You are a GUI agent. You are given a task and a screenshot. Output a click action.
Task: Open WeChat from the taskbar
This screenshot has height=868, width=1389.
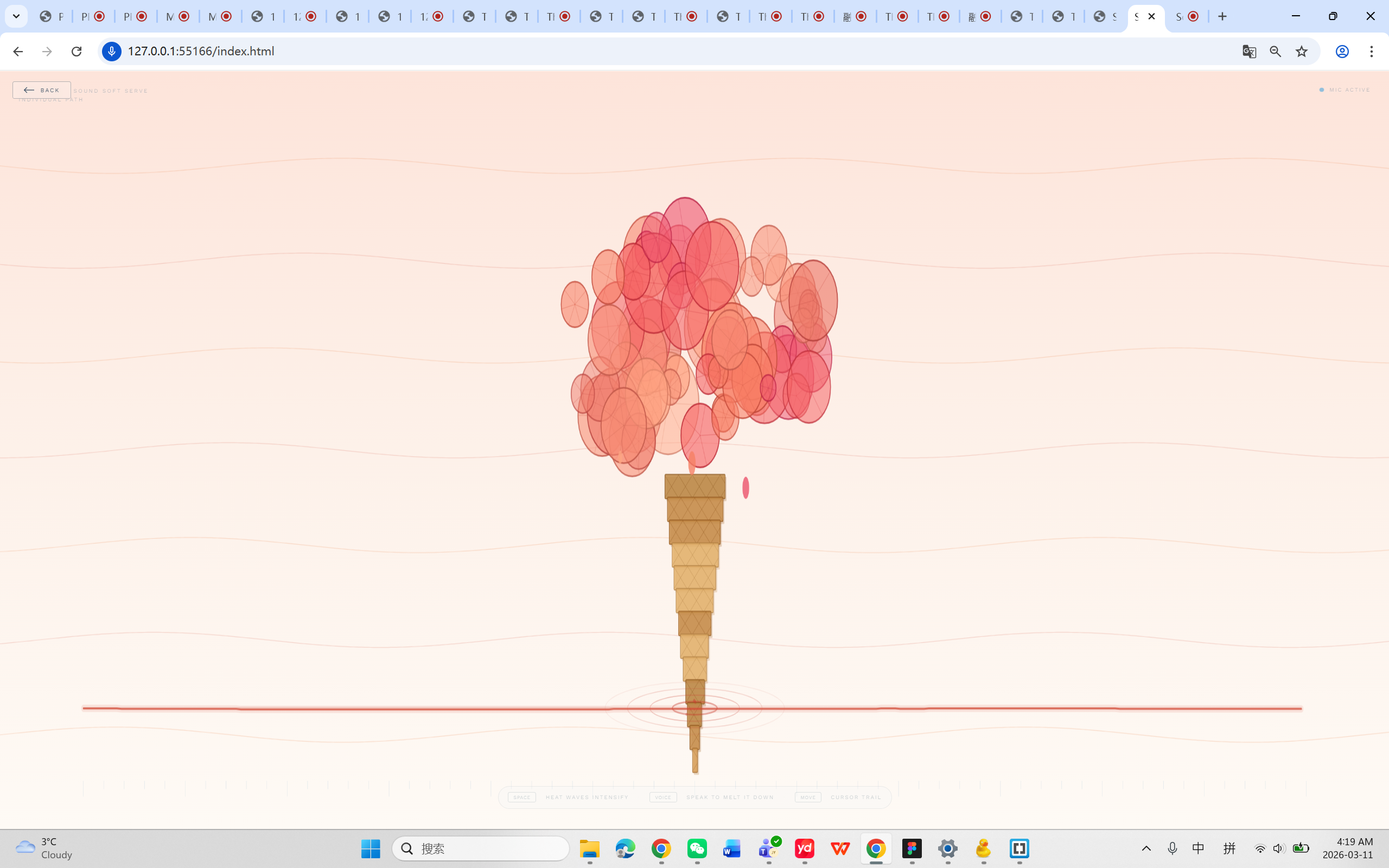[696, 848]
